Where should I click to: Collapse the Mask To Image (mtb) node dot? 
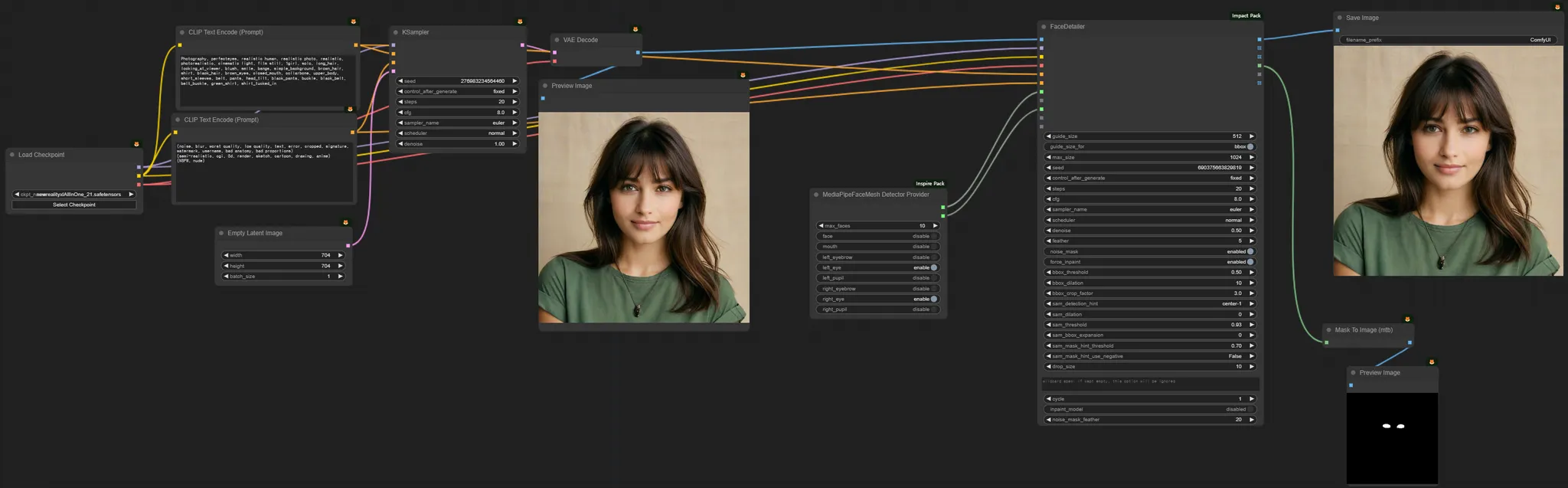pos(1329,330)
